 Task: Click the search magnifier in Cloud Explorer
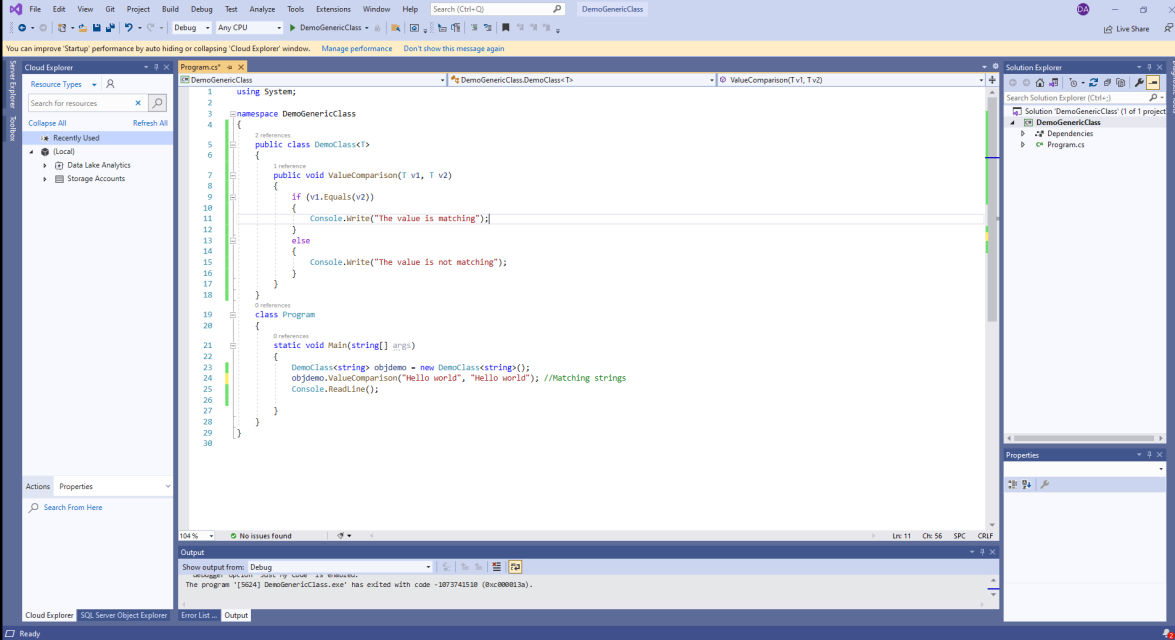click(159, 102)
